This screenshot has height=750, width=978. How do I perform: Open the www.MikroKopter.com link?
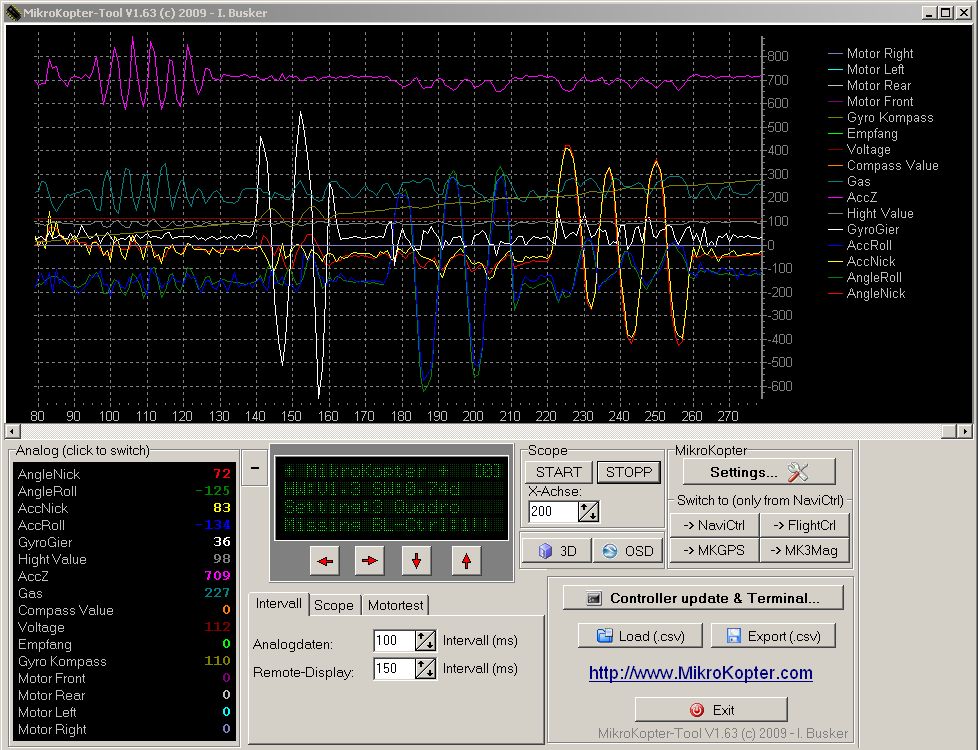tap(700, 673)
